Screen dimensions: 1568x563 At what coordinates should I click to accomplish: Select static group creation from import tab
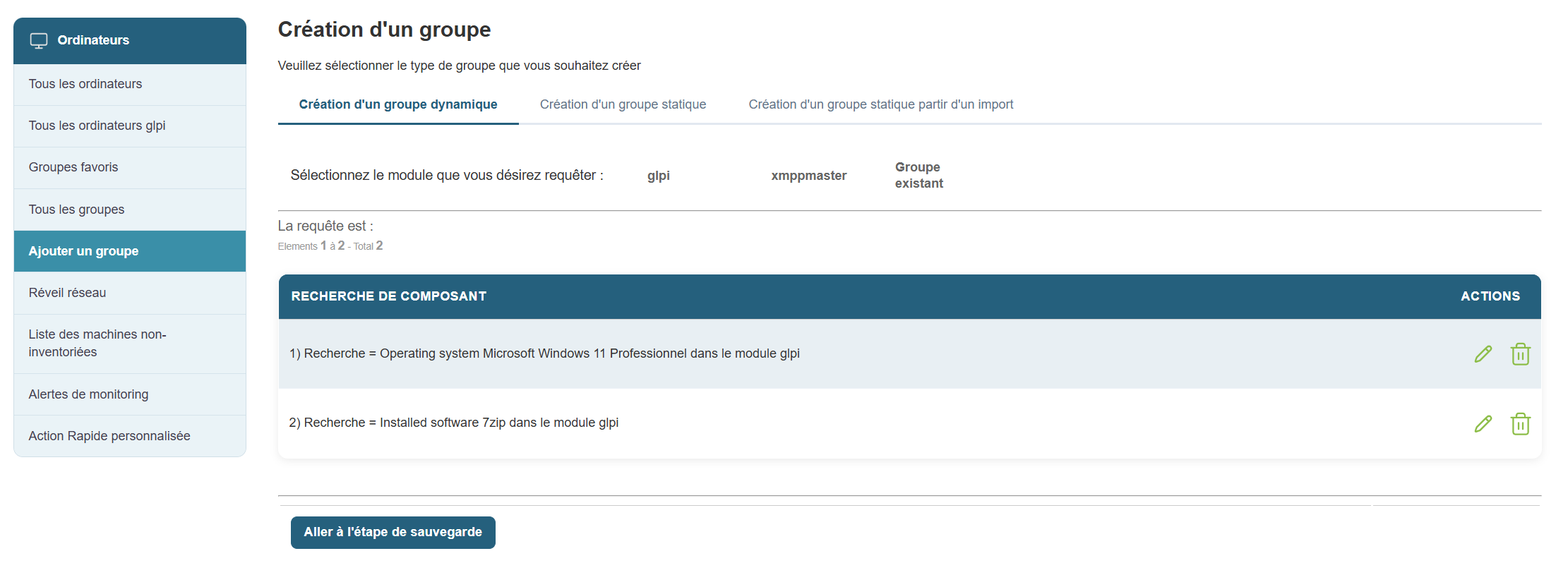click(880, 104)
